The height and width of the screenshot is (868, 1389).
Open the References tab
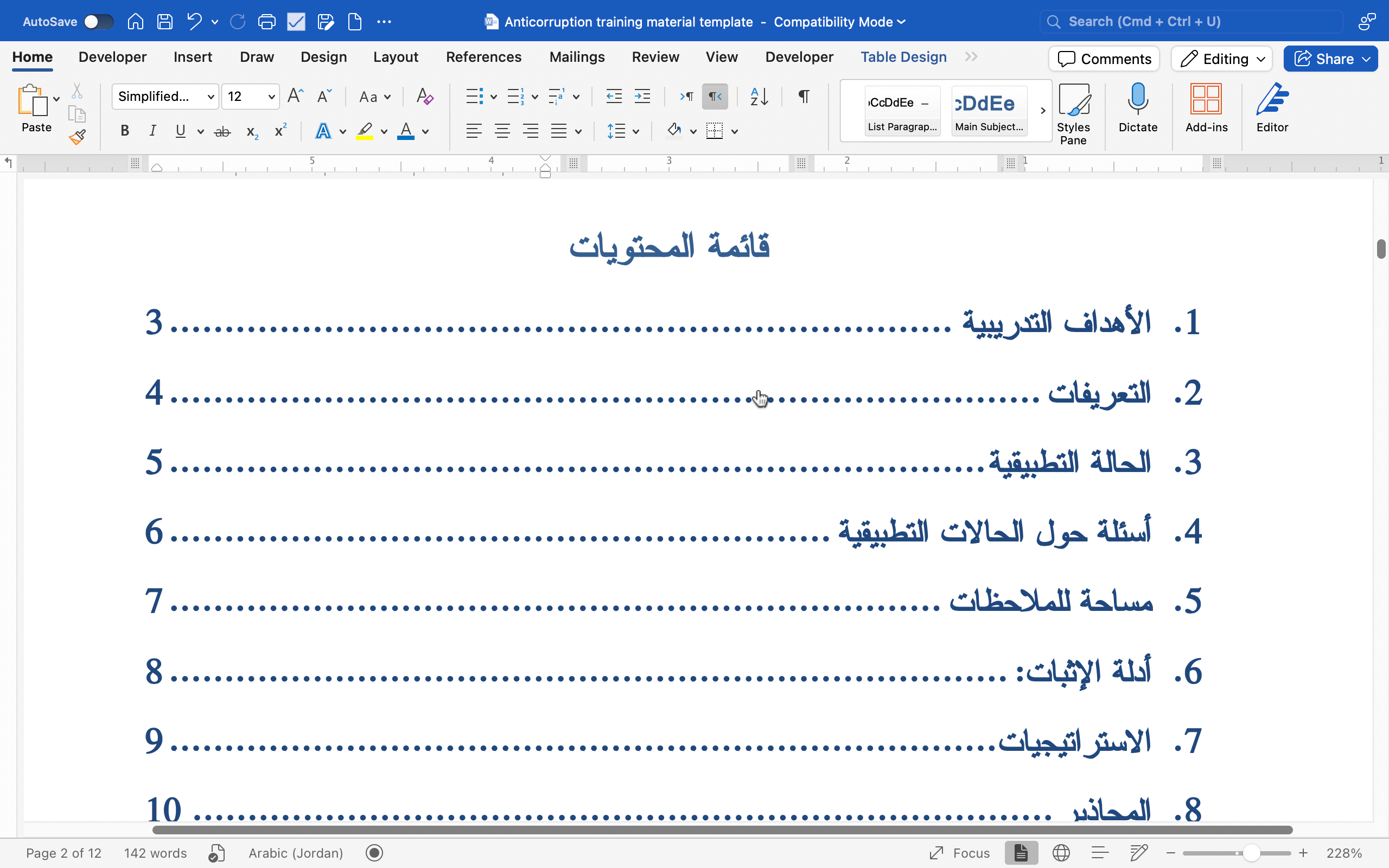click(x=483, y=57)
